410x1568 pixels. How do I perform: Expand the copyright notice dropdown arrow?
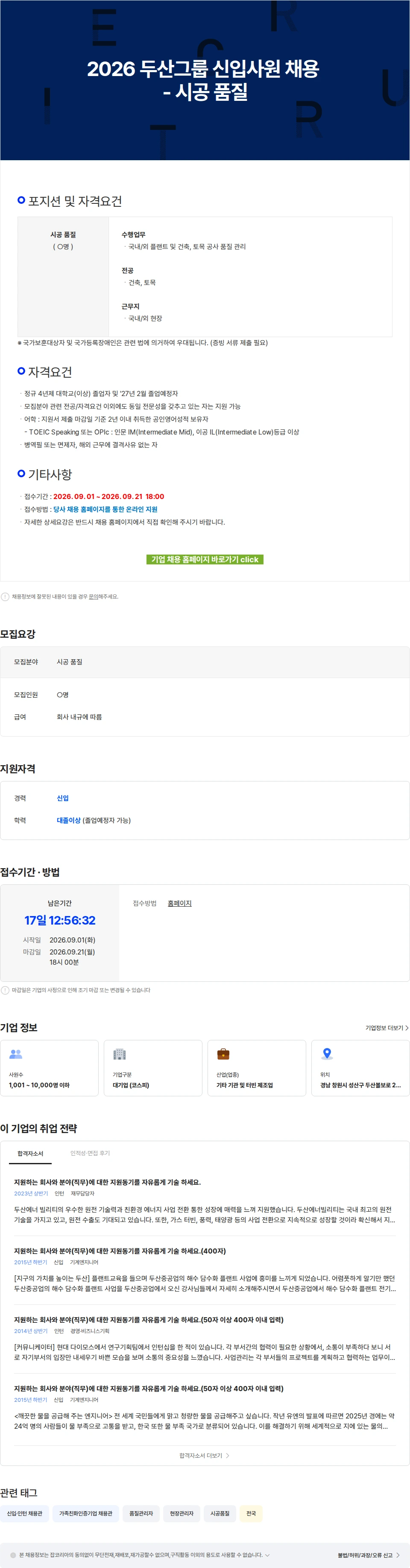268,1555
